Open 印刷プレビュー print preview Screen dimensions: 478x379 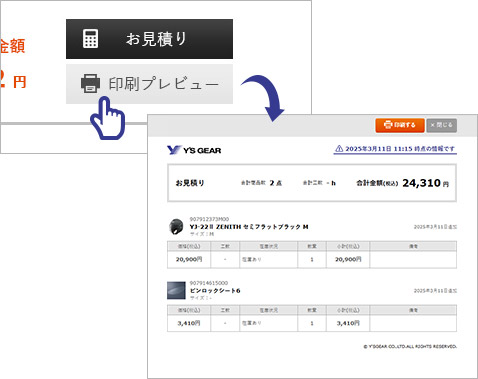[149, 84]
